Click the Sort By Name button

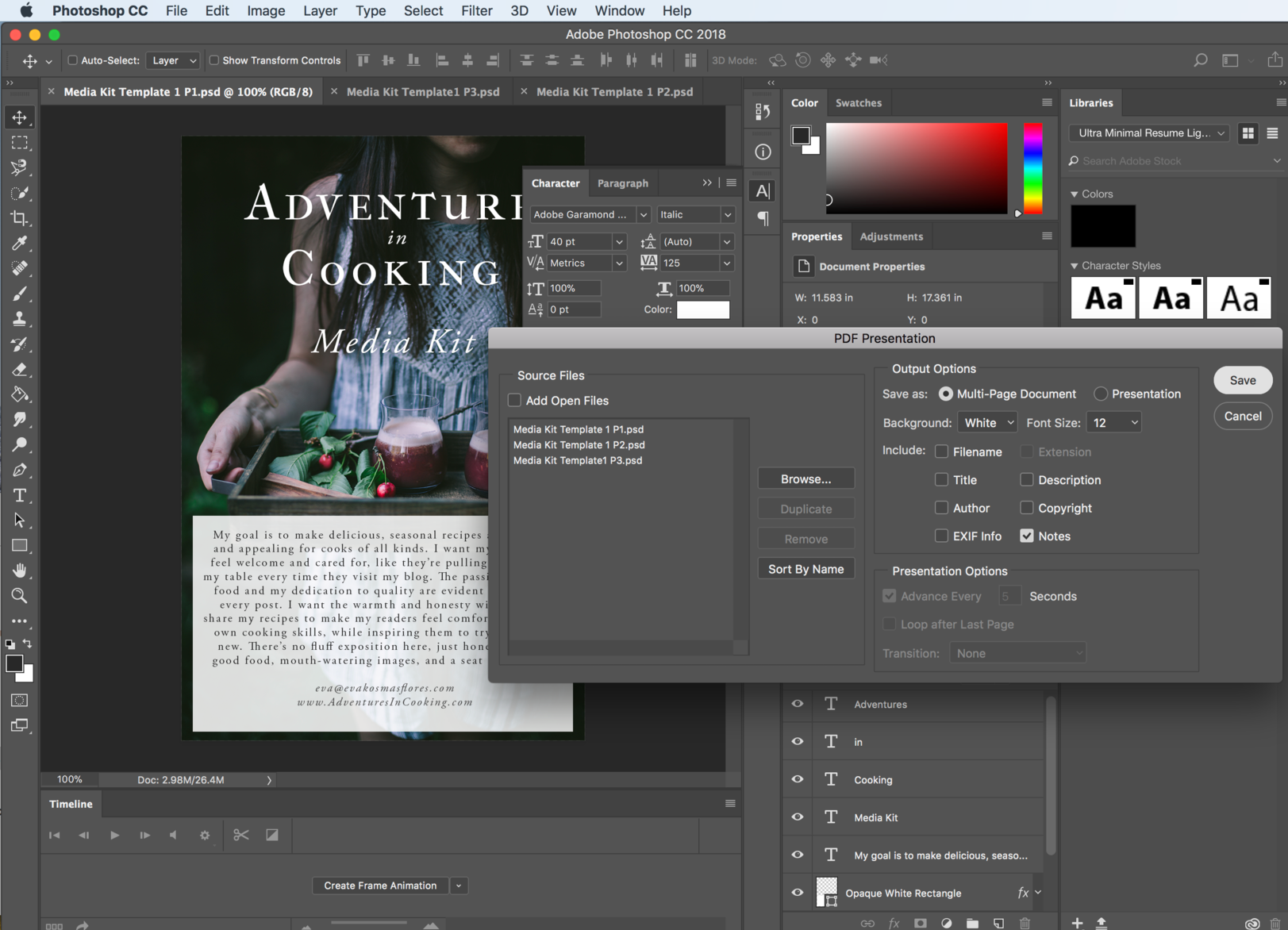click(x=805, y=569)
